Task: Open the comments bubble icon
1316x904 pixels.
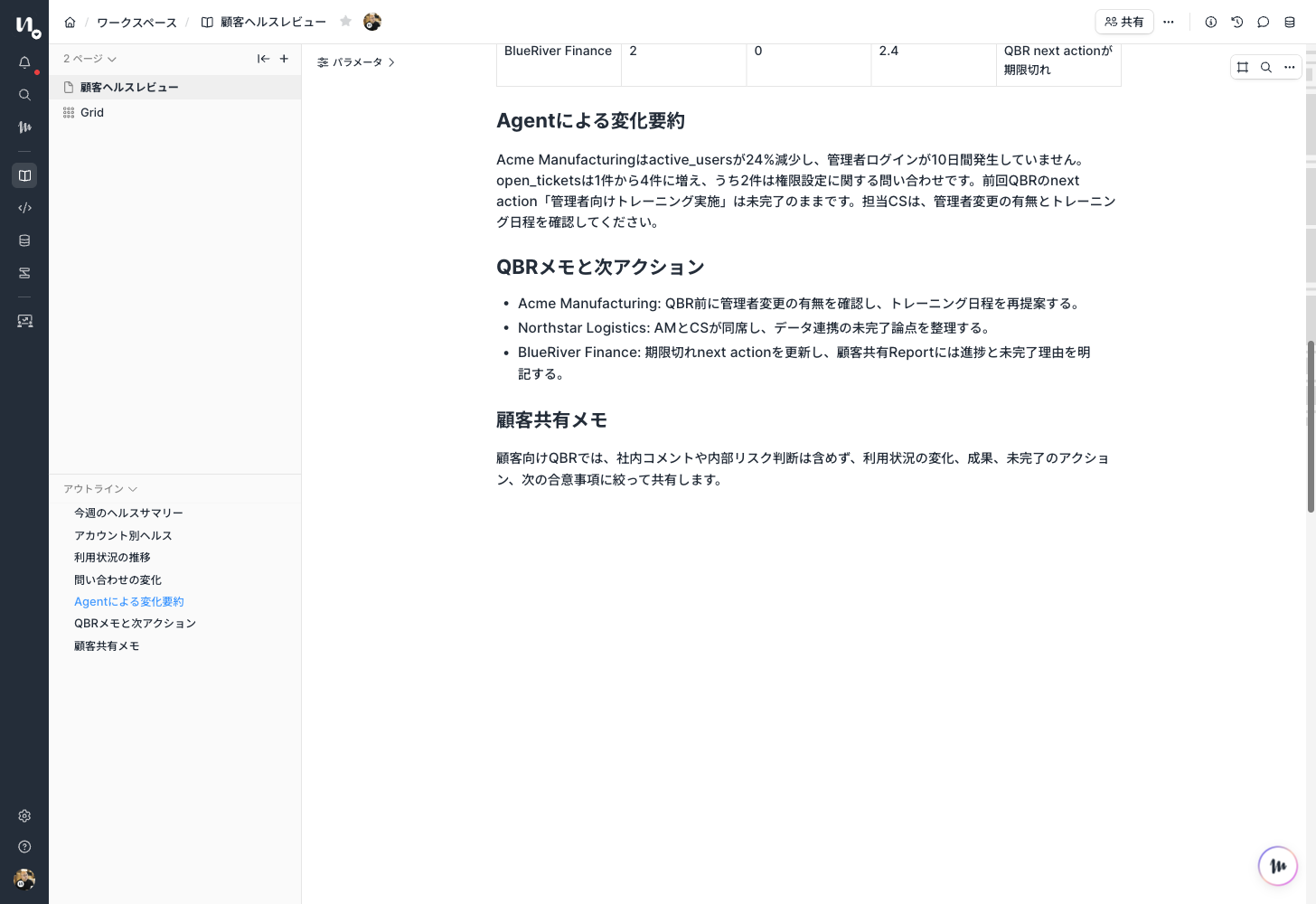Action: (1264, 22)
